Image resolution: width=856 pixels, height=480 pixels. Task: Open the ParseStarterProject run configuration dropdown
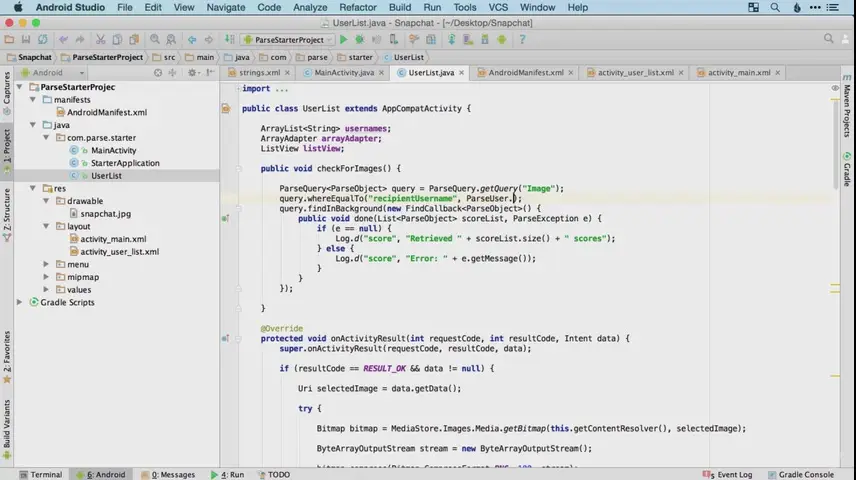(288, 40)
